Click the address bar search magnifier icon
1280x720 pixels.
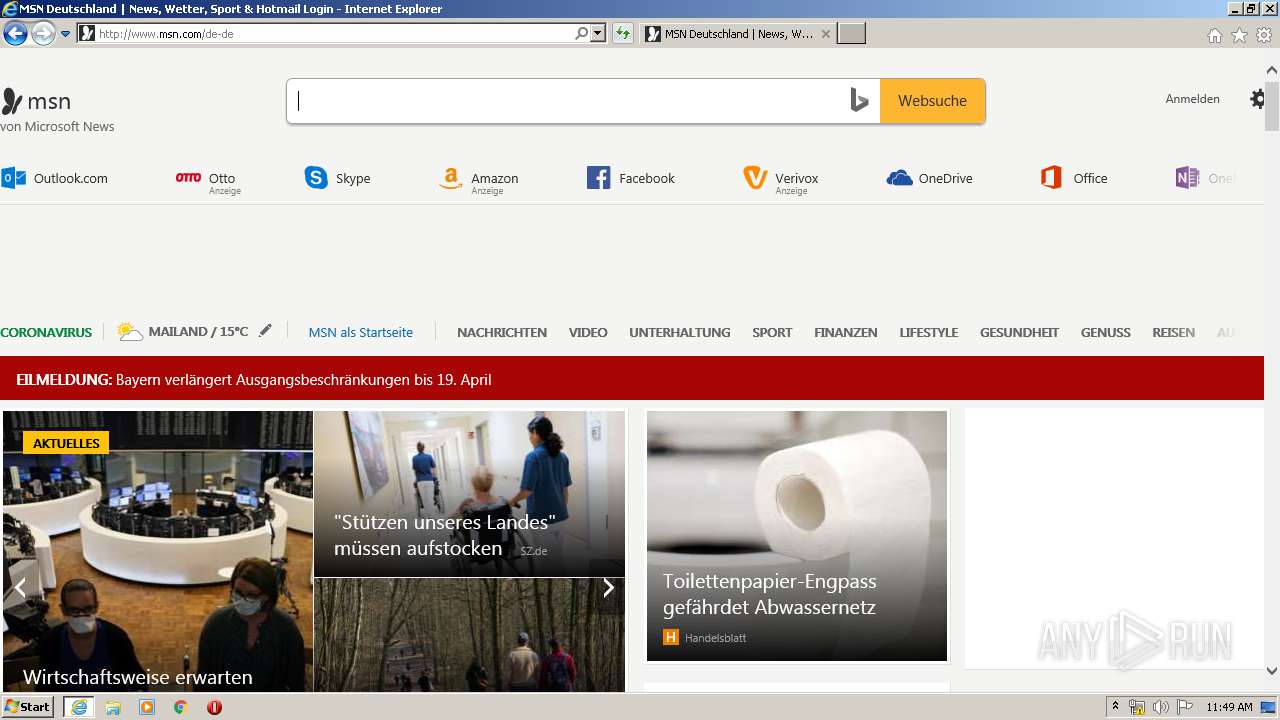pos(581,34)
